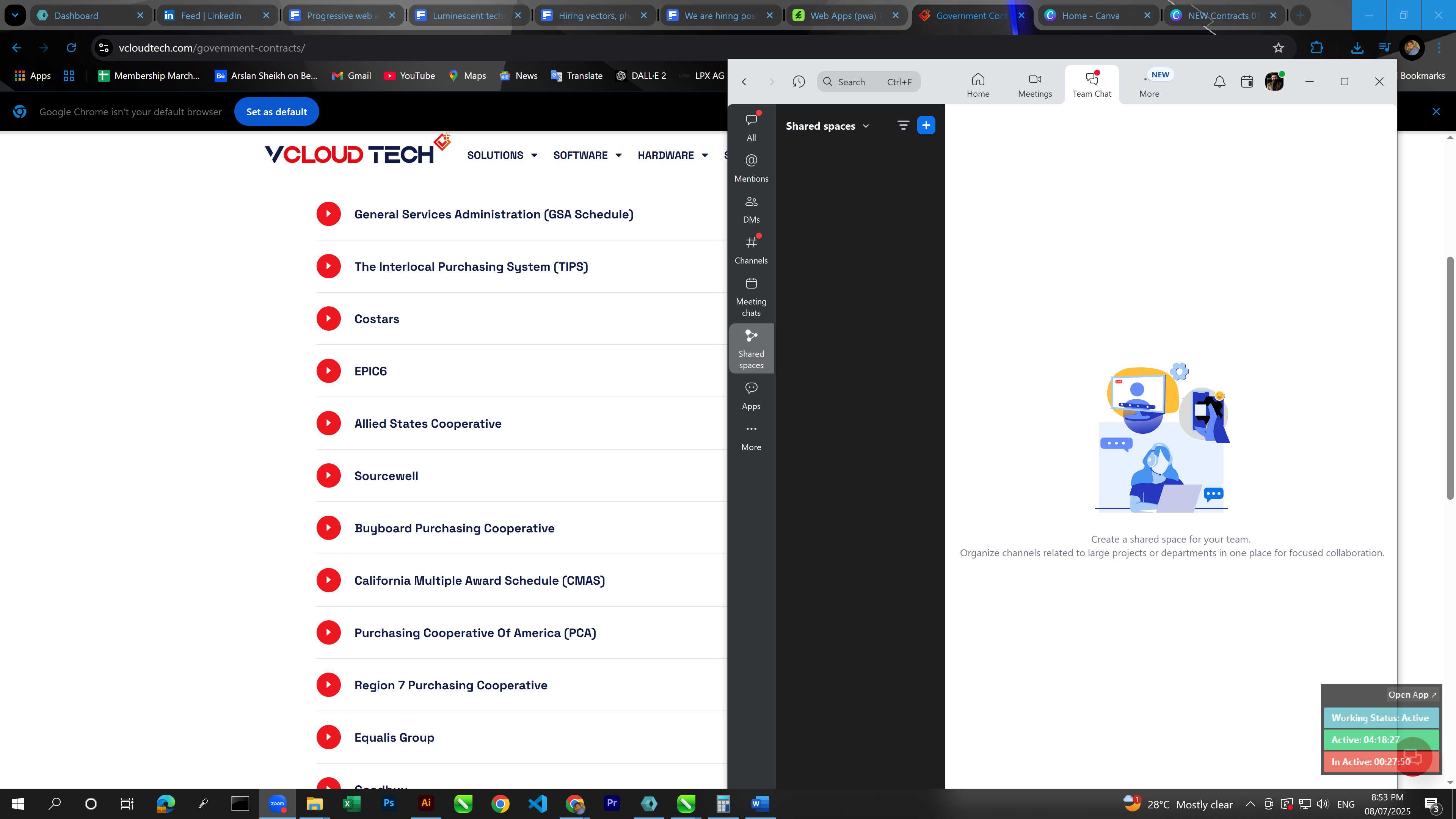Viewport: 1456px width, 819px height.
Task: Switch to Zoom Meetings tab
Action: [x=1035, y=85]
